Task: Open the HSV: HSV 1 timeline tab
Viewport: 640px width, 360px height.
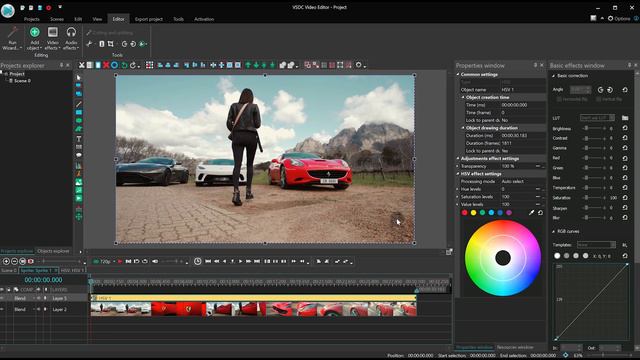Action: point(72,270)
